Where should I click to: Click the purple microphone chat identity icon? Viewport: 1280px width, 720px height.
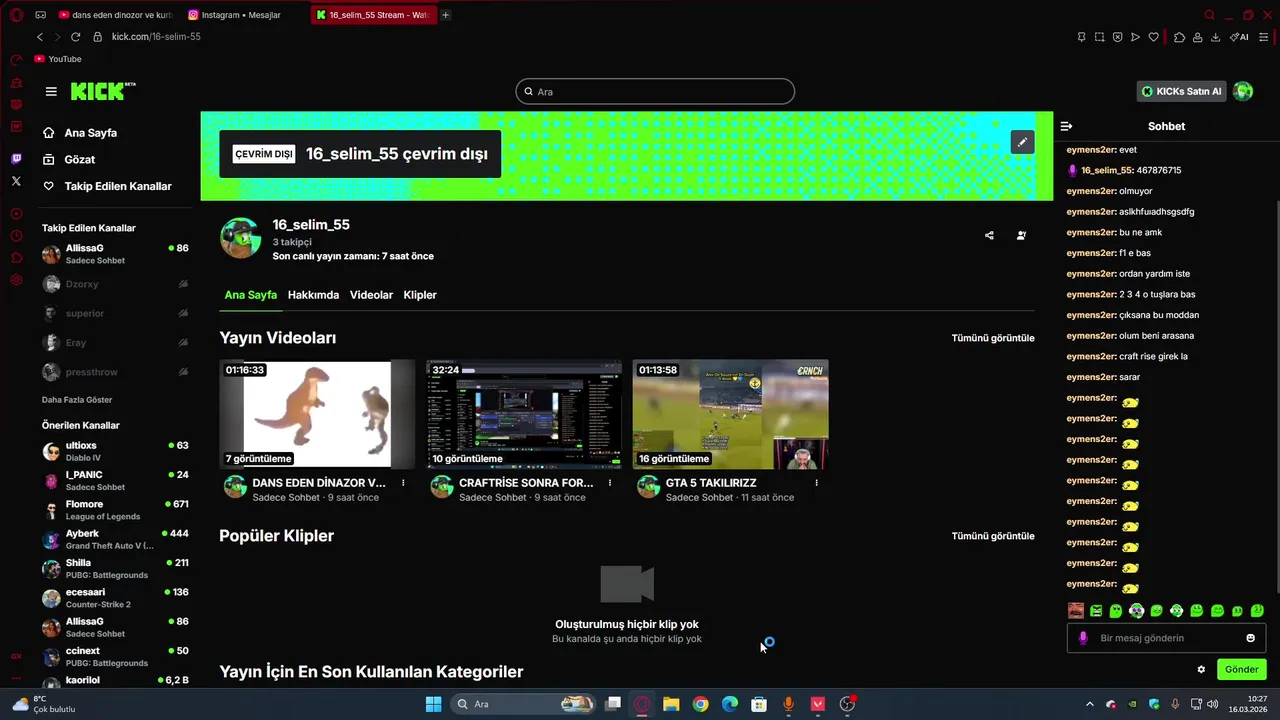[x=1083, y=638]
